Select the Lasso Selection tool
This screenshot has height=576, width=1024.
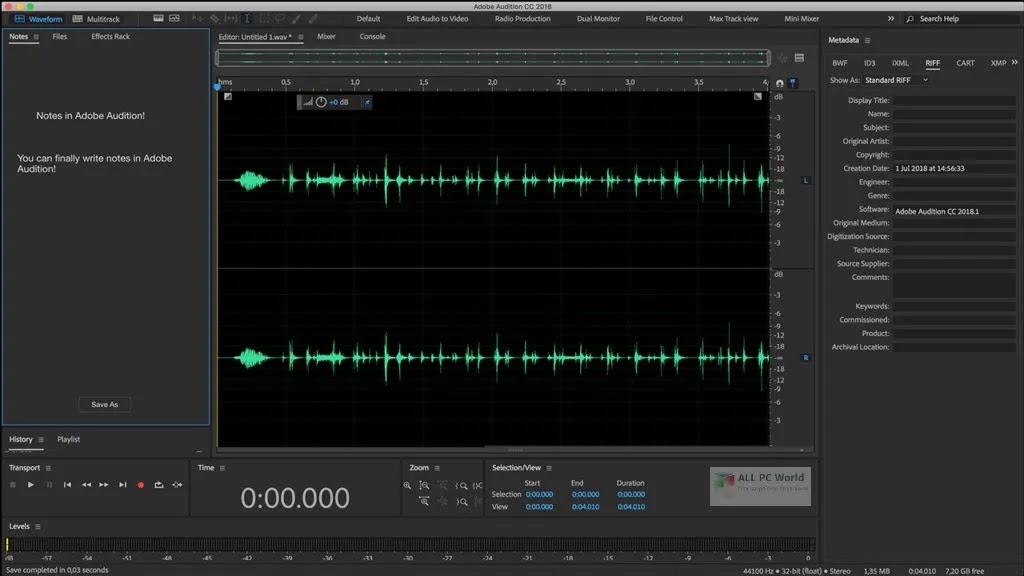click(281, 18)
